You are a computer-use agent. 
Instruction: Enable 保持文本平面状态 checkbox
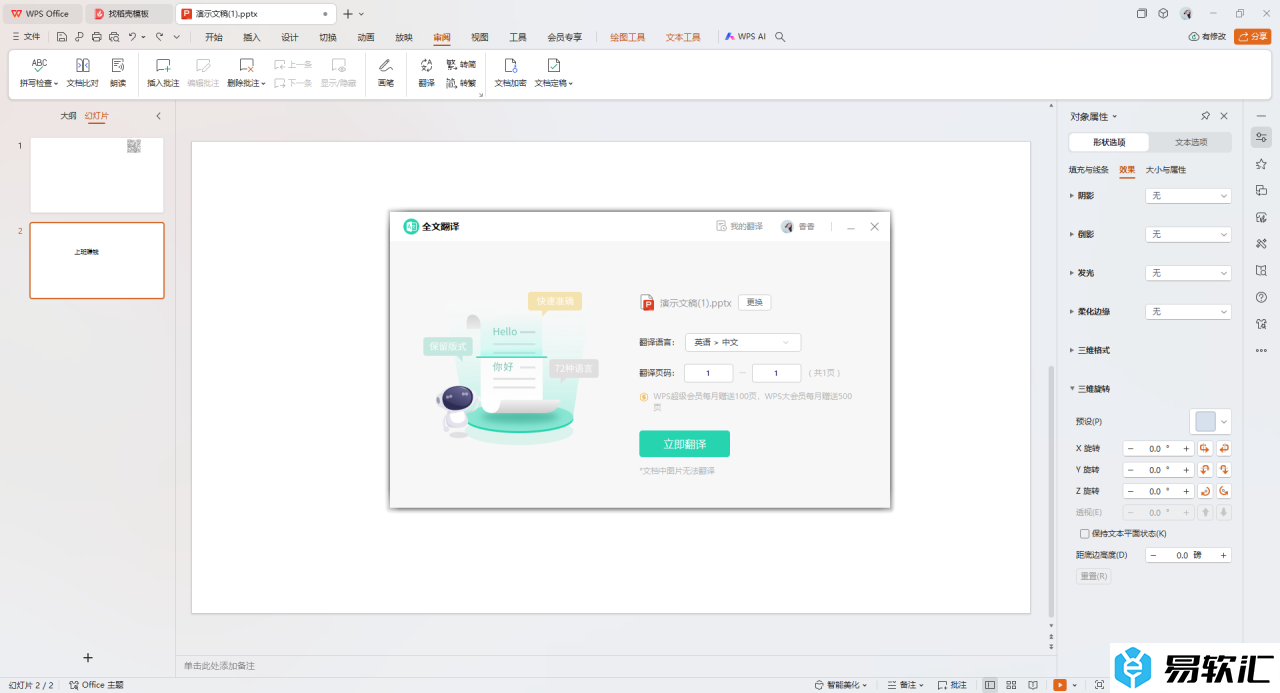pos(1085,534)
